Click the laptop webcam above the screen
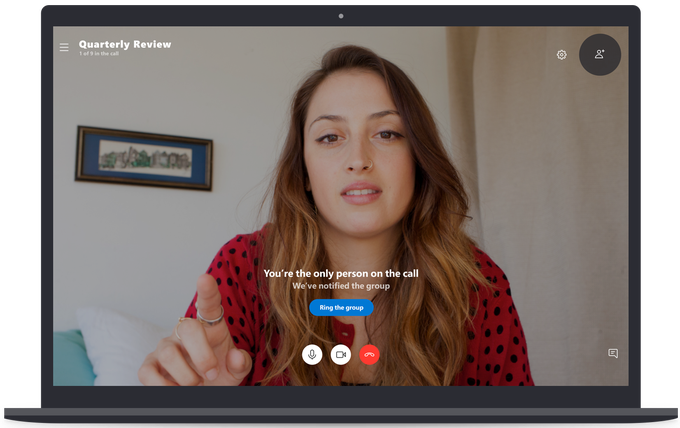The image size is (680, 428). (341, 16)
